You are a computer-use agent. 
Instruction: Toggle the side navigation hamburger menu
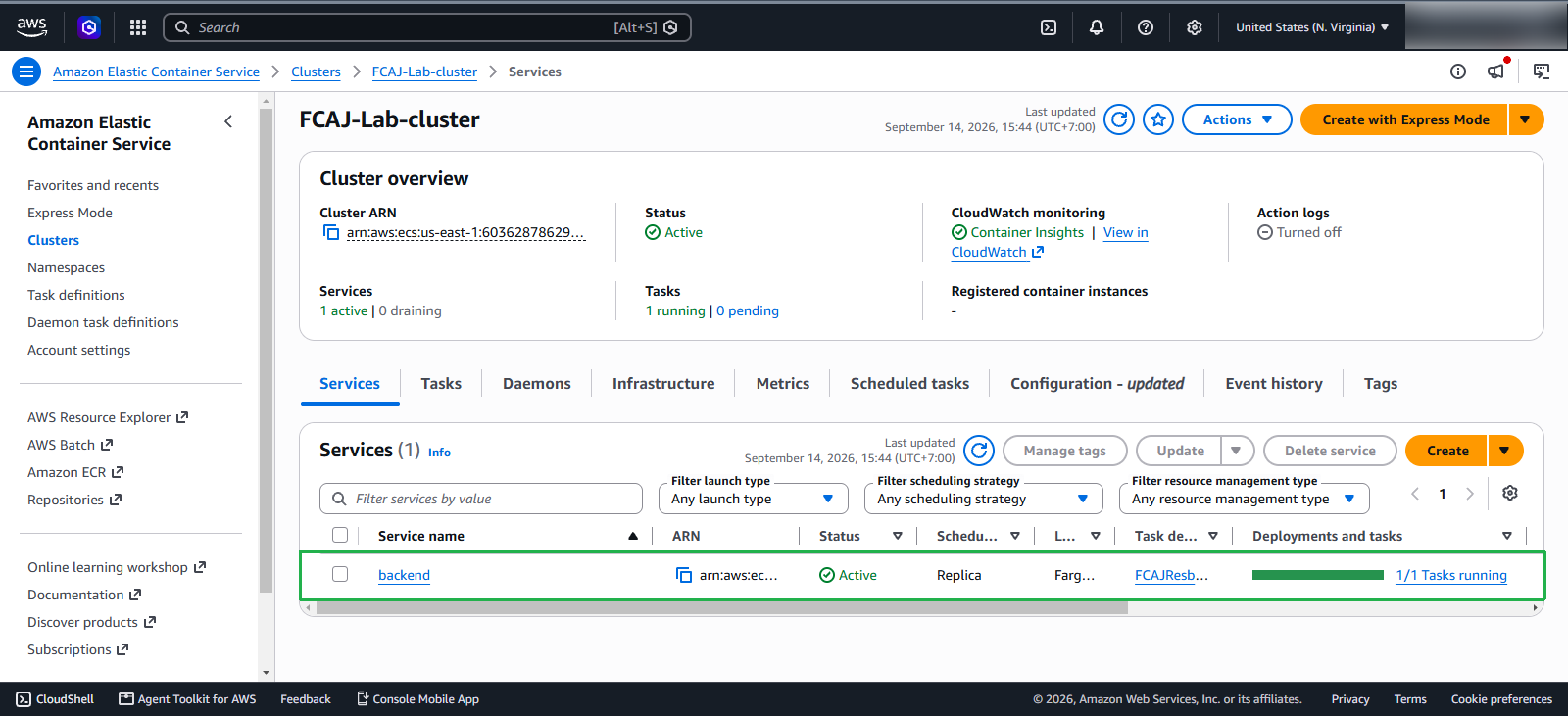(x=26, y=72)
